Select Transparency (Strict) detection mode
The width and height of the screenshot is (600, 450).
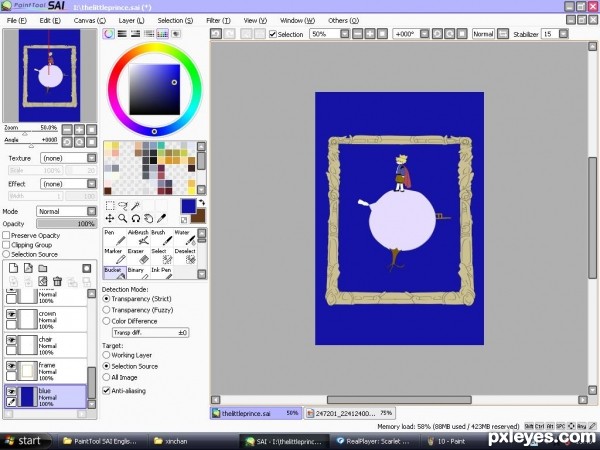106,299
